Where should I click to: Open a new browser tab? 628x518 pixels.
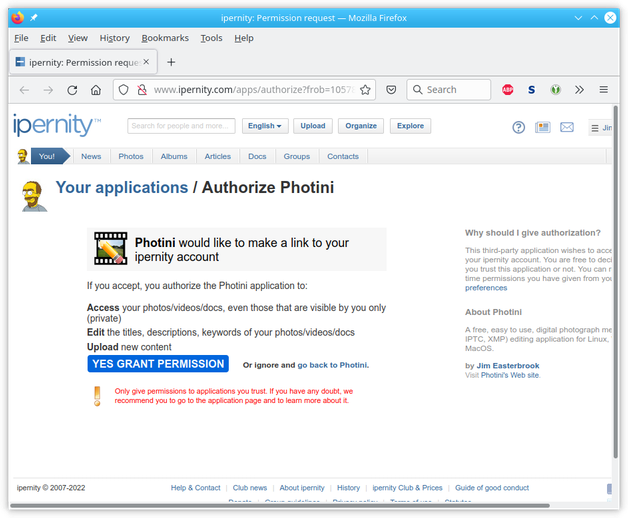coord(171,62)
